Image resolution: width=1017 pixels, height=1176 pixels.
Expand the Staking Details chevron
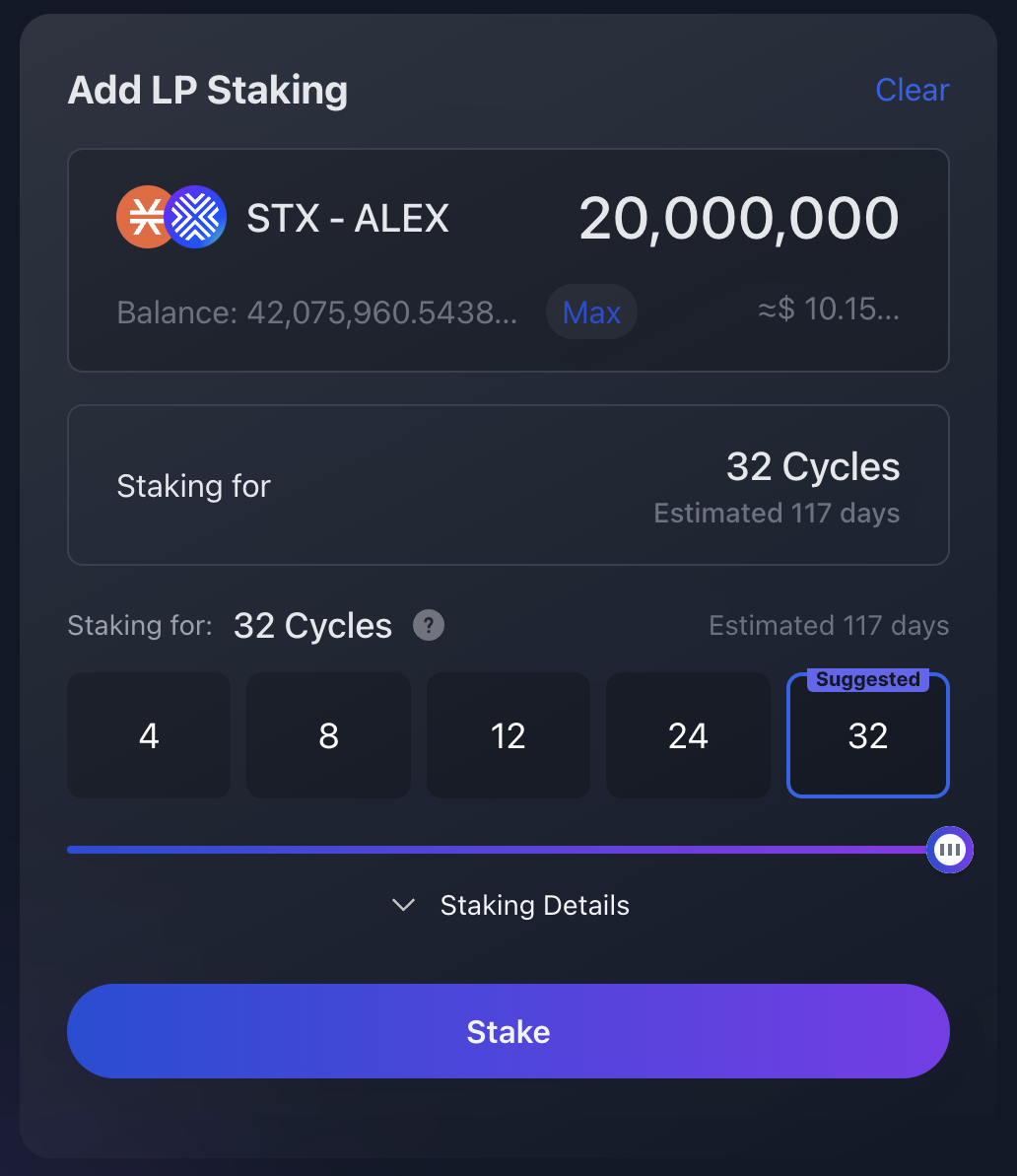click(x=403, y=905)
